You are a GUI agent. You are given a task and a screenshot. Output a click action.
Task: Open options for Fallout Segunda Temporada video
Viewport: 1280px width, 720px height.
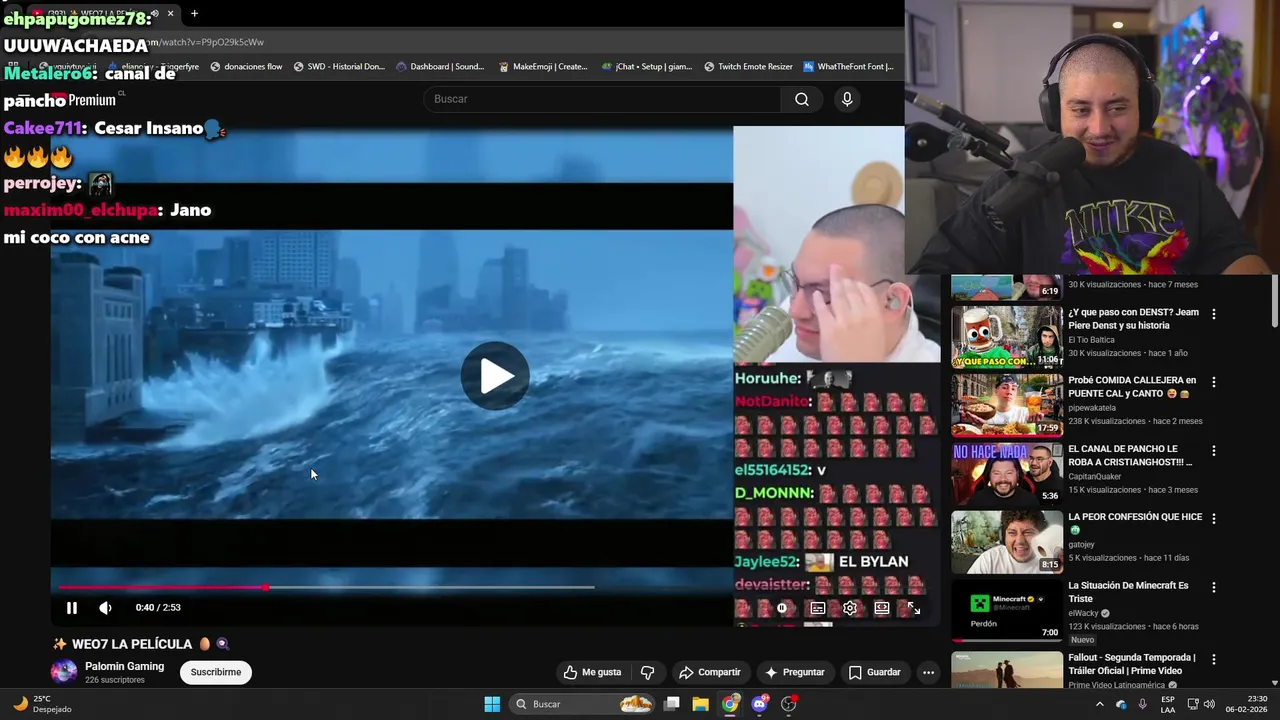pyautogui.click(x=1214, y=660)
